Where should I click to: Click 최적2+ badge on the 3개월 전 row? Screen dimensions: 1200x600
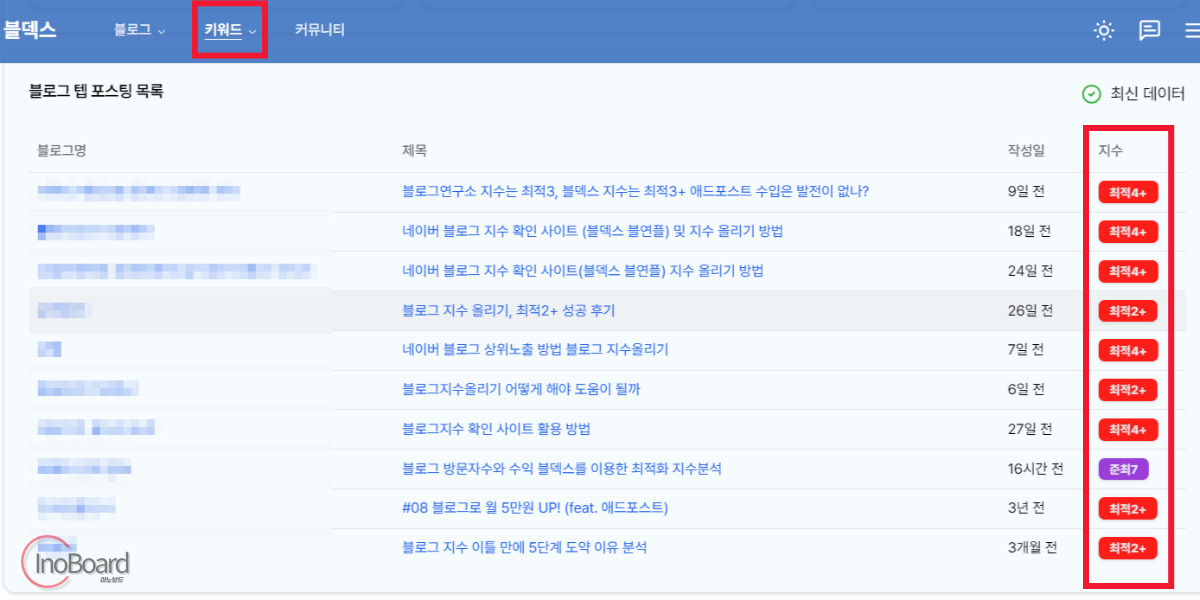(1128, 548)
